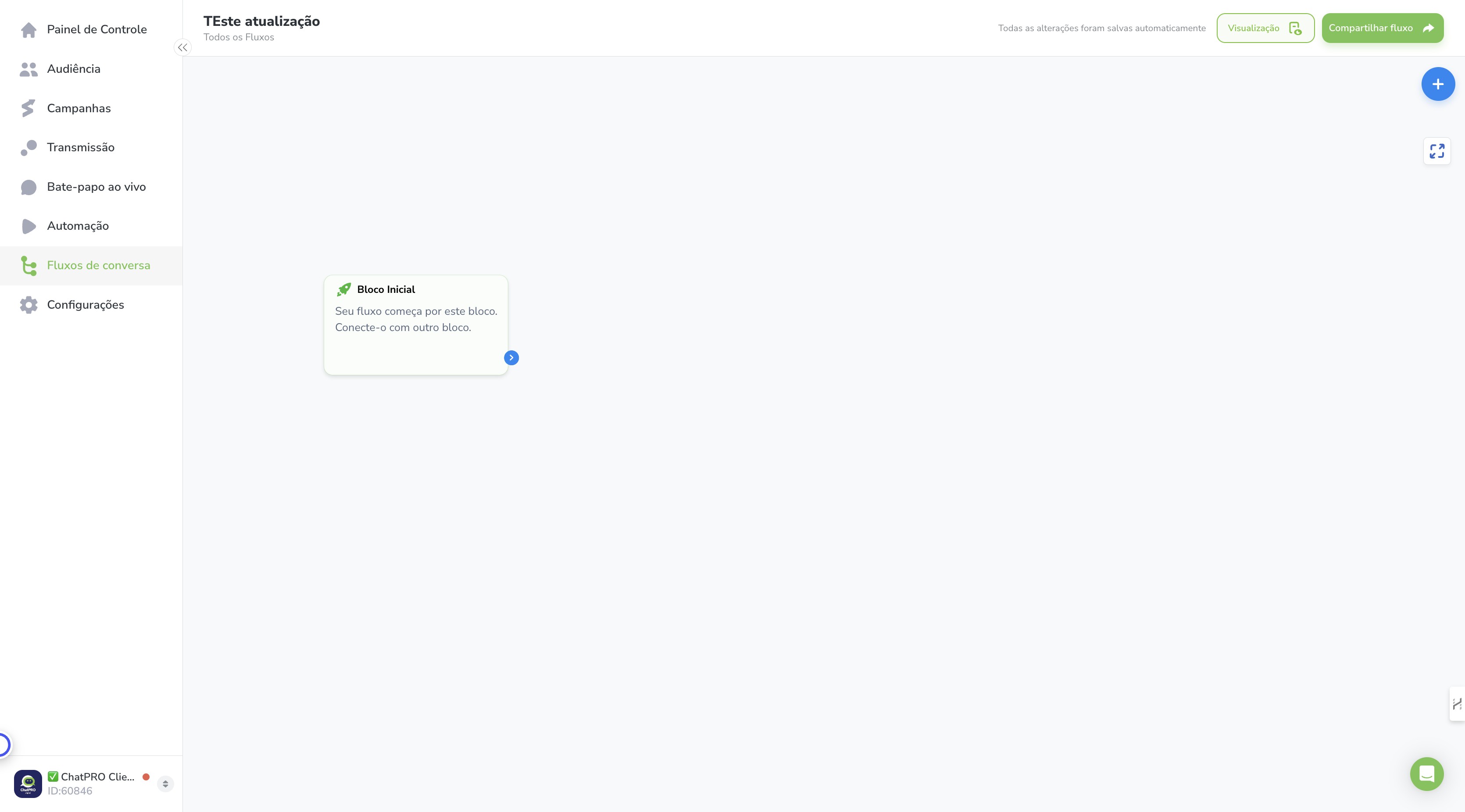The height and width of the screenshot is (812, 1465).
Task: Click the share arrow icon on Compartilhar fluxo
Action: click(1428, 28)
